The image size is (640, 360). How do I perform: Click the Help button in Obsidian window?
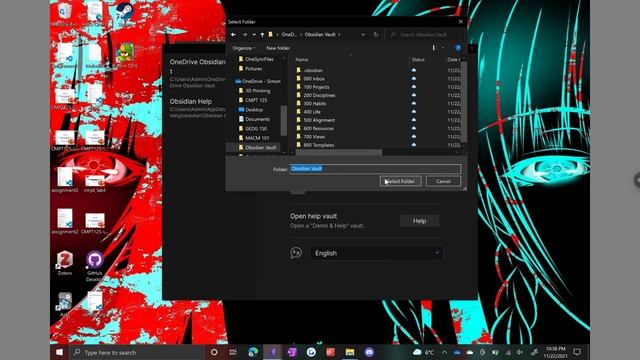(420, 221)
